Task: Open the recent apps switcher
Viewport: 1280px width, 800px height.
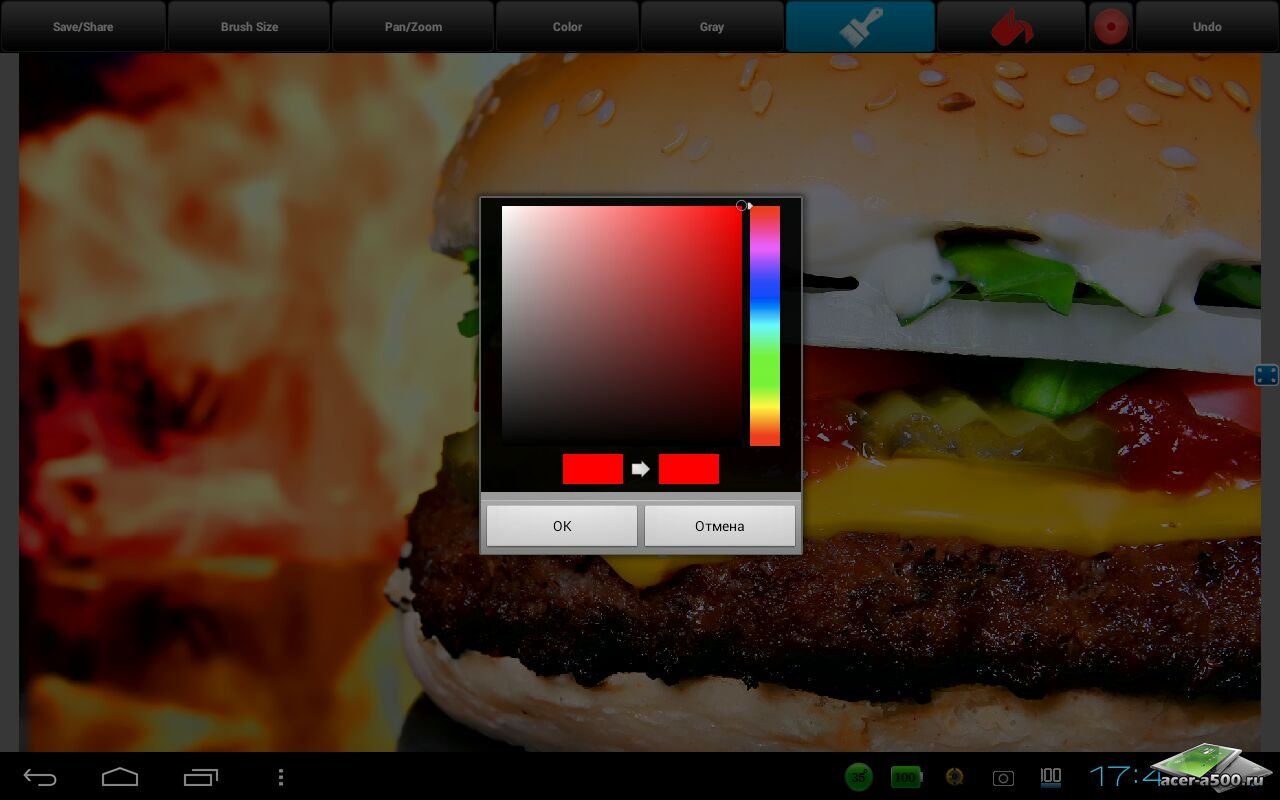Action: 200,777
